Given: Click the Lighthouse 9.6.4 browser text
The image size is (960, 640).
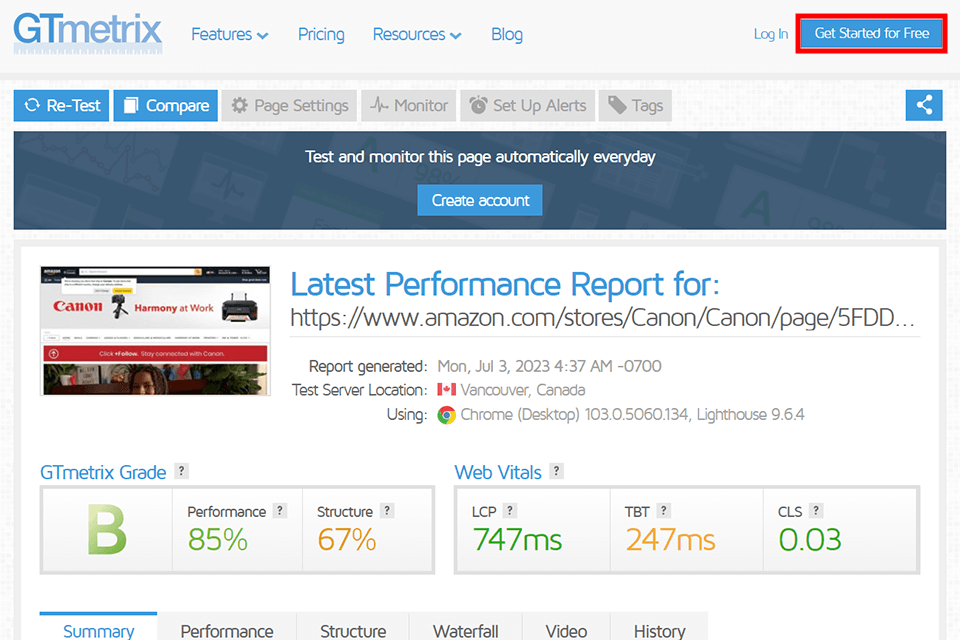Looking at the screenshot, I should (x=751, y=415).
